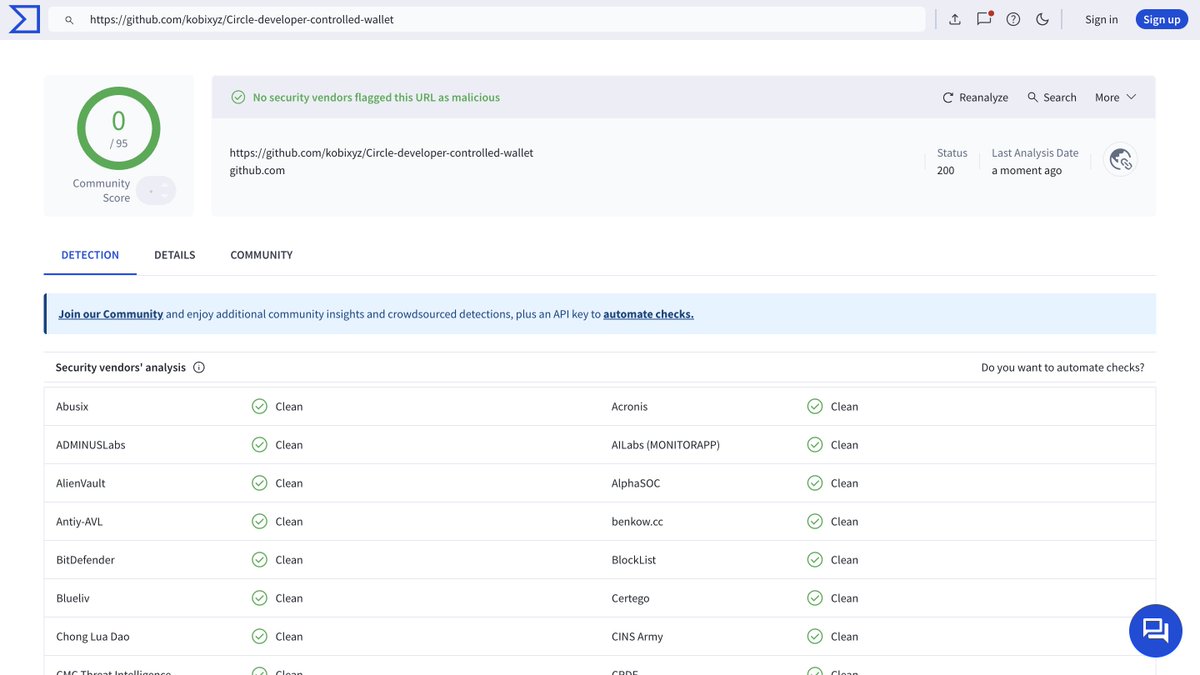Switch to the DETECTION tab
The image size is (1200, 675).
(90, 255)
